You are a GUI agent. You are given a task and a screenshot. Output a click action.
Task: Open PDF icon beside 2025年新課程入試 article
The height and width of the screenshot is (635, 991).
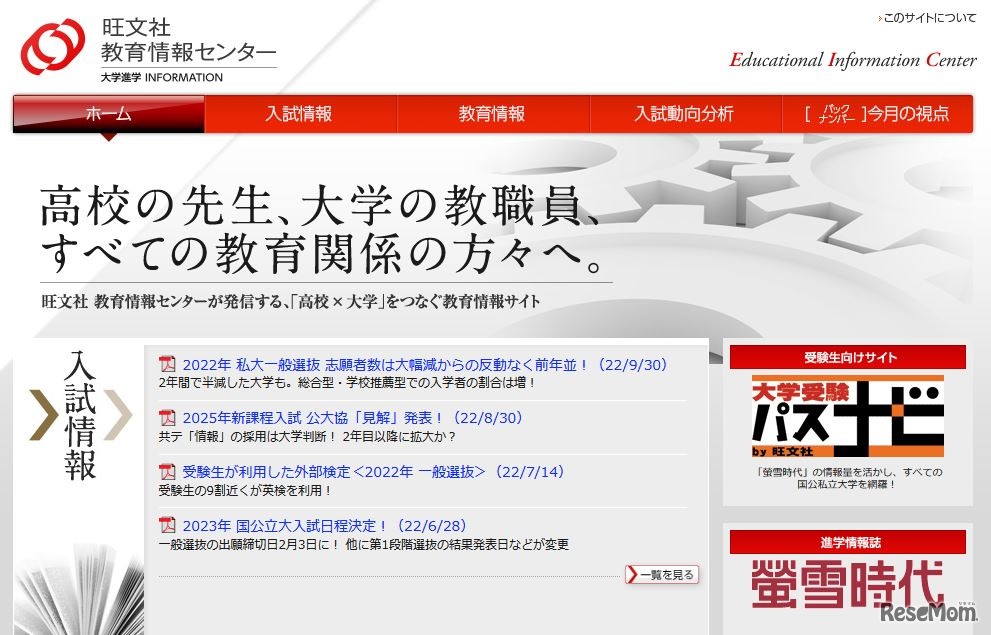tap(167, 418)
